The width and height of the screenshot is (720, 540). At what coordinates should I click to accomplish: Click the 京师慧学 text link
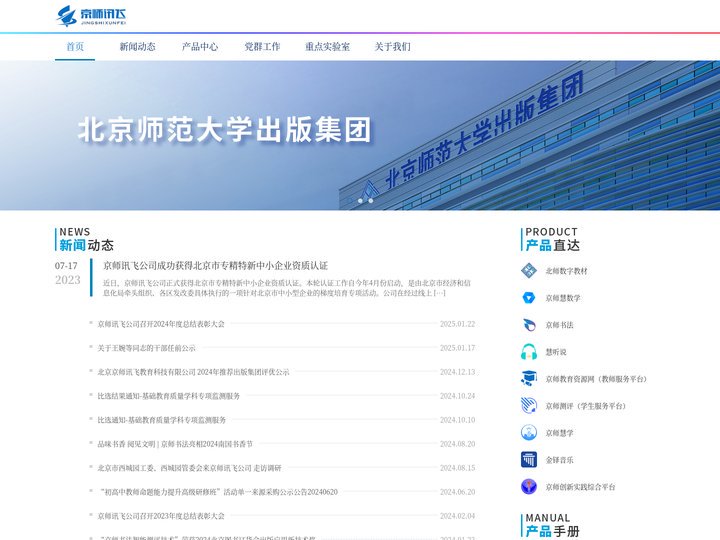(559, 433)
